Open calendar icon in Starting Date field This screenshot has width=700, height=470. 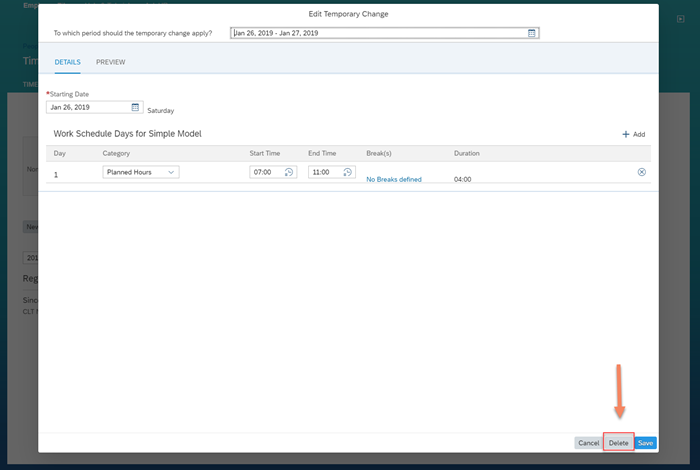tap(135, 107)
